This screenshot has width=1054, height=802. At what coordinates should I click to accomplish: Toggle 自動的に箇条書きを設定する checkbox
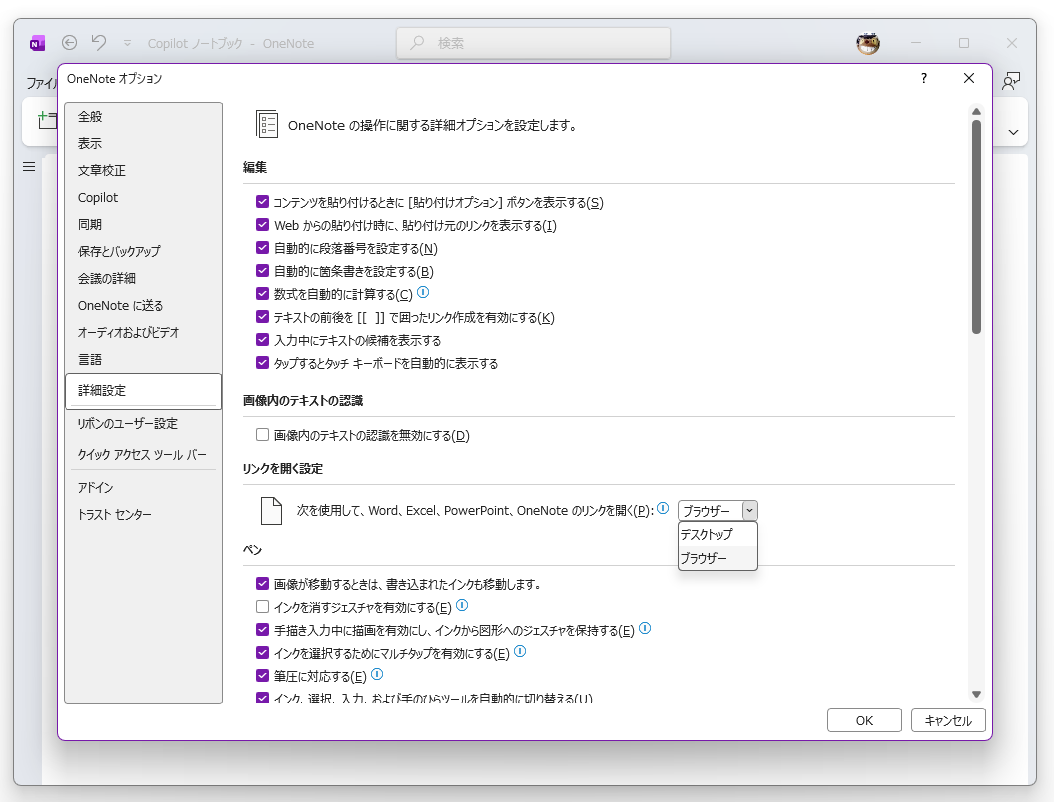[262, 271]
